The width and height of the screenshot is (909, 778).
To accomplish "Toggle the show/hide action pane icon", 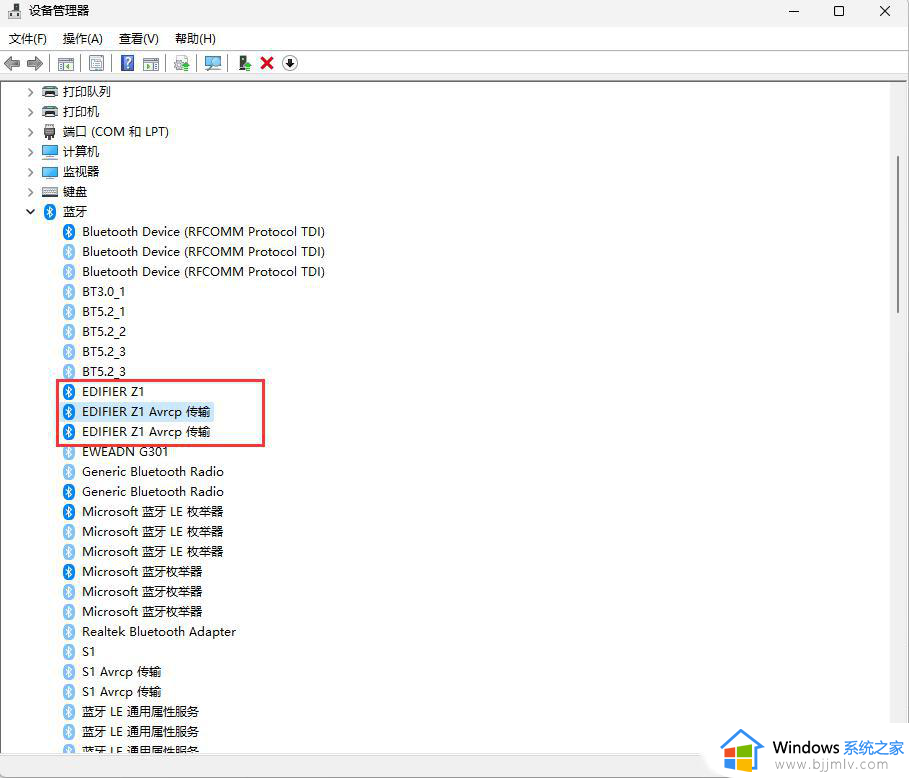I will pos(151,63).
